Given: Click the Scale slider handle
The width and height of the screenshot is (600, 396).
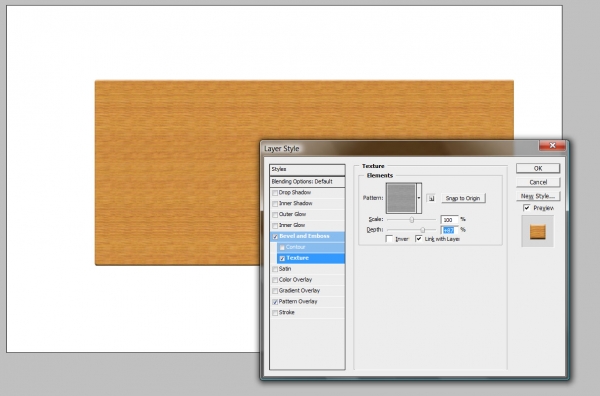Looking at the screenshot, I should (412, 220).
